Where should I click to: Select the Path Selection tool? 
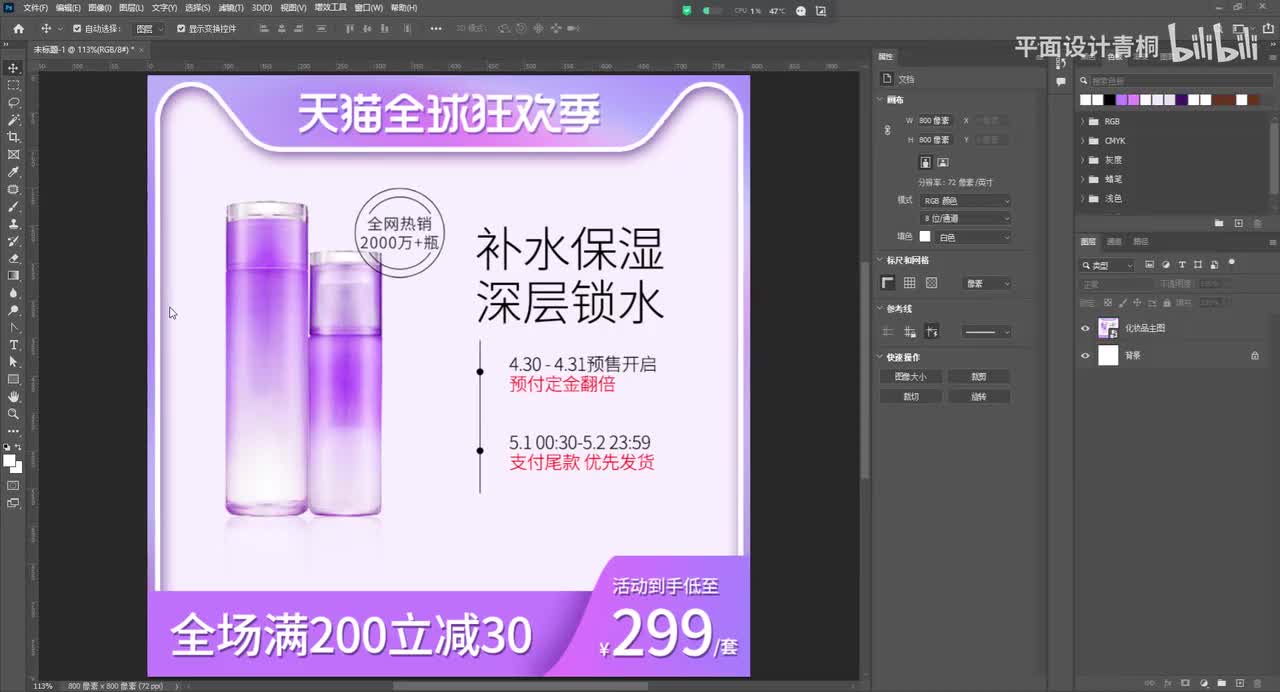pos(13,362)
